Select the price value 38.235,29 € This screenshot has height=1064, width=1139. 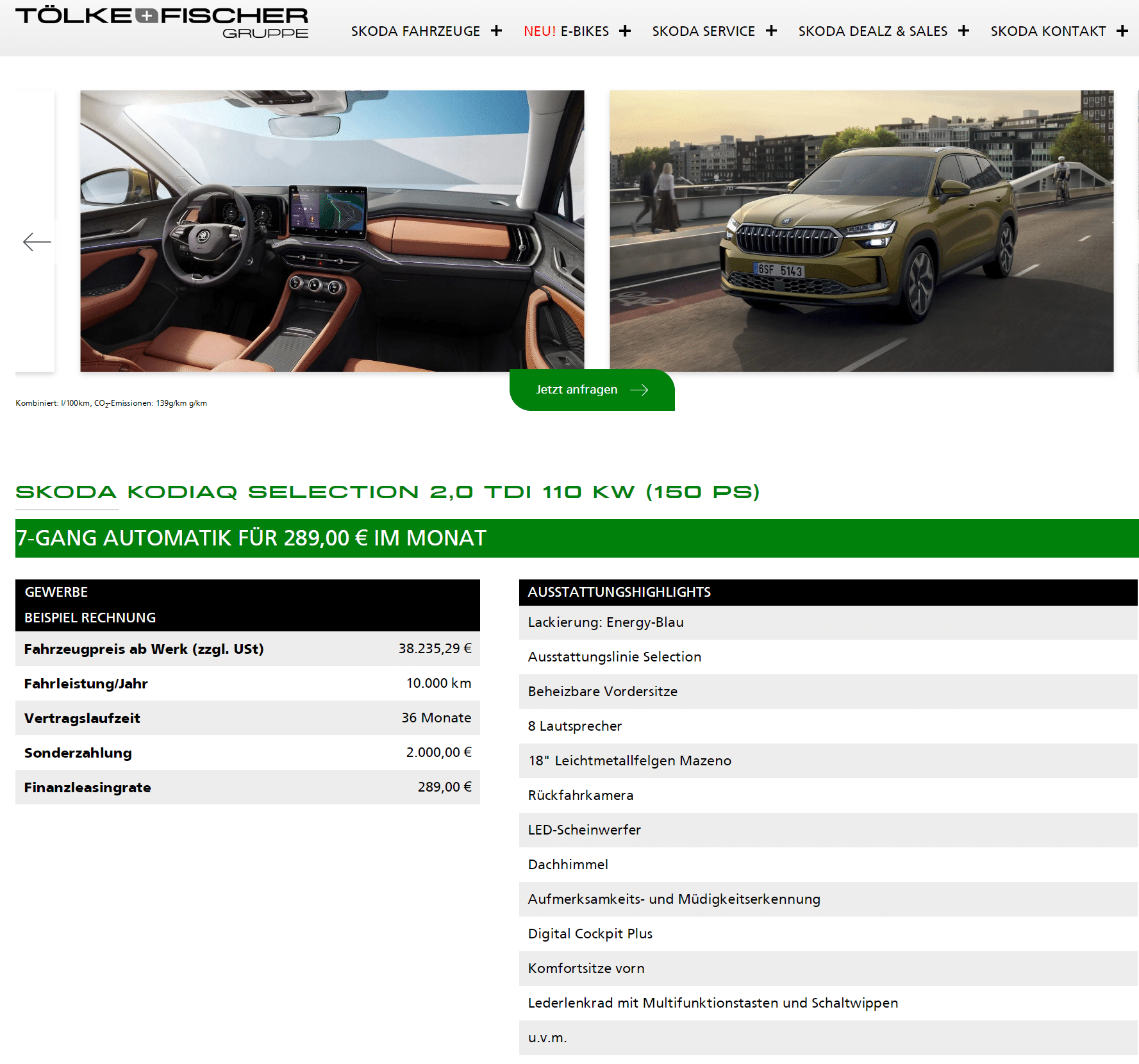pos(435,649)
